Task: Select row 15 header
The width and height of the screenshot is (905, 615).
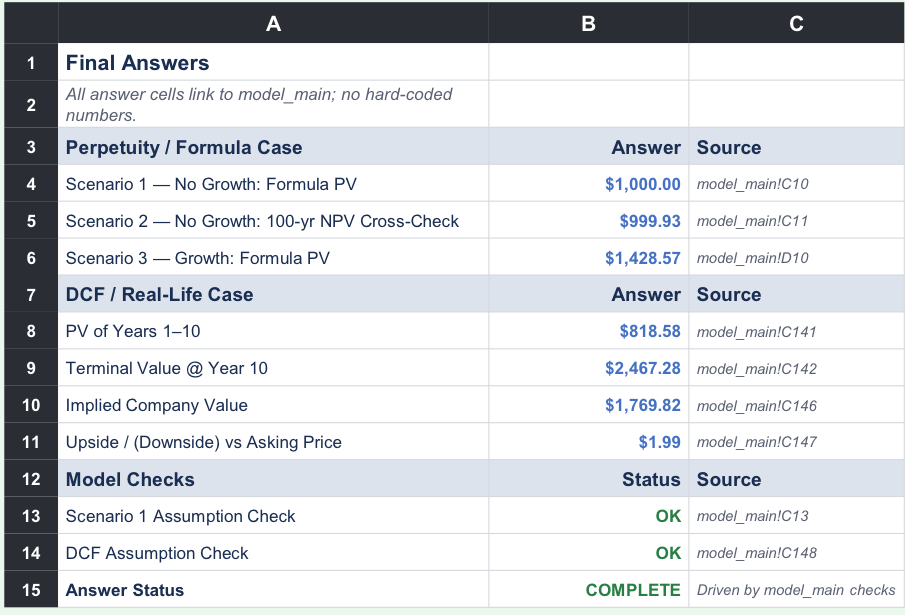Action: (x=31, y=590)
